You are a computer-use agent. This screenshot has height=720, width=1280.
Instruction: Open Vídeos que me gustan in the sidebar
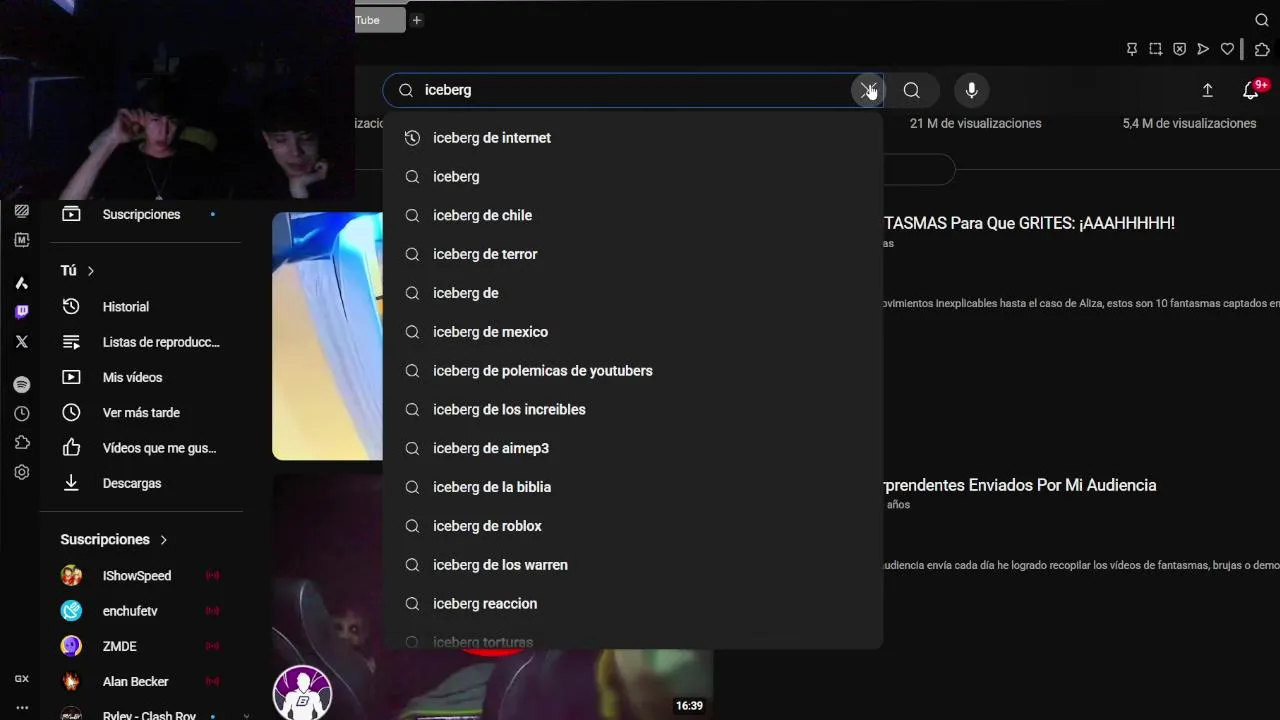[141, 448]
